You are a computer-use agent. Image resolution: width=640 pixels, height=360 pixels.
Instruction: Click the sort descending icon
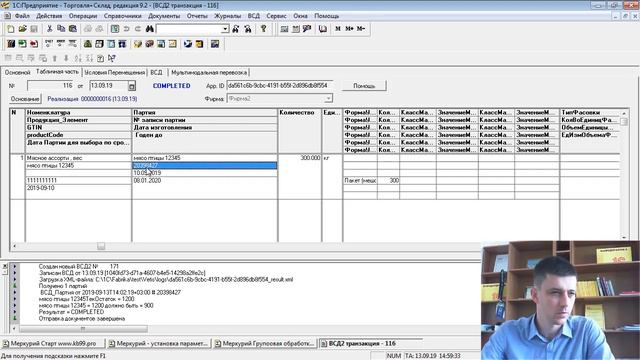89,58
